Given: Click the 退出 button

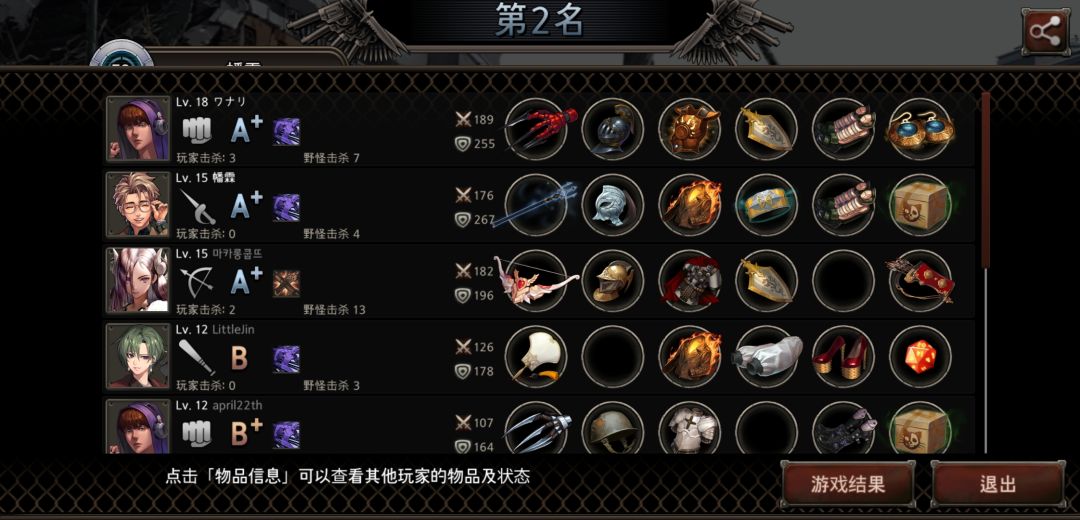Looking at the screenshot, I should pos(998,484).
